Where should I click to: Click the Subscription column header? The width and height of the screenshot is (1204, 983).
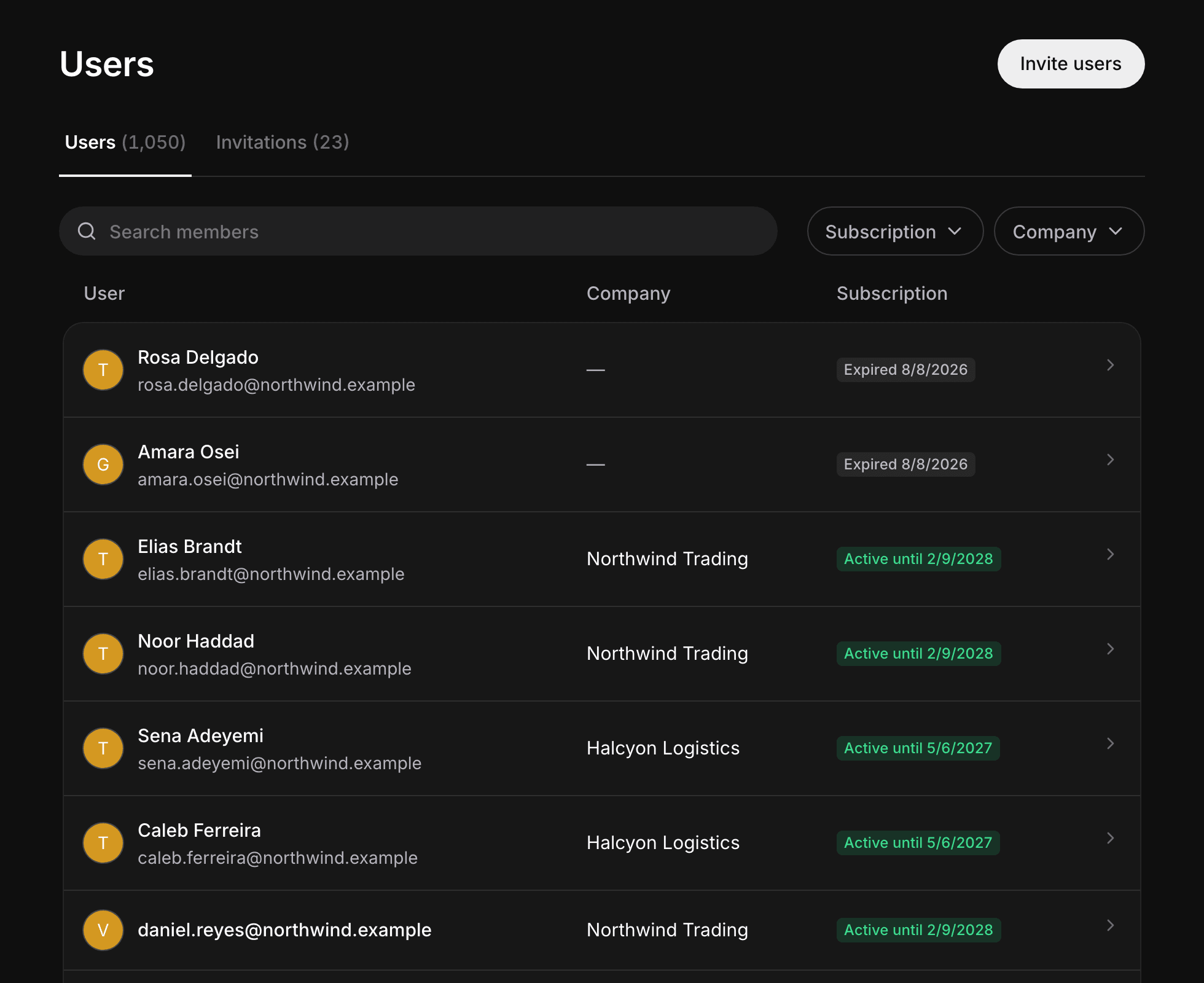click(892, 294)
